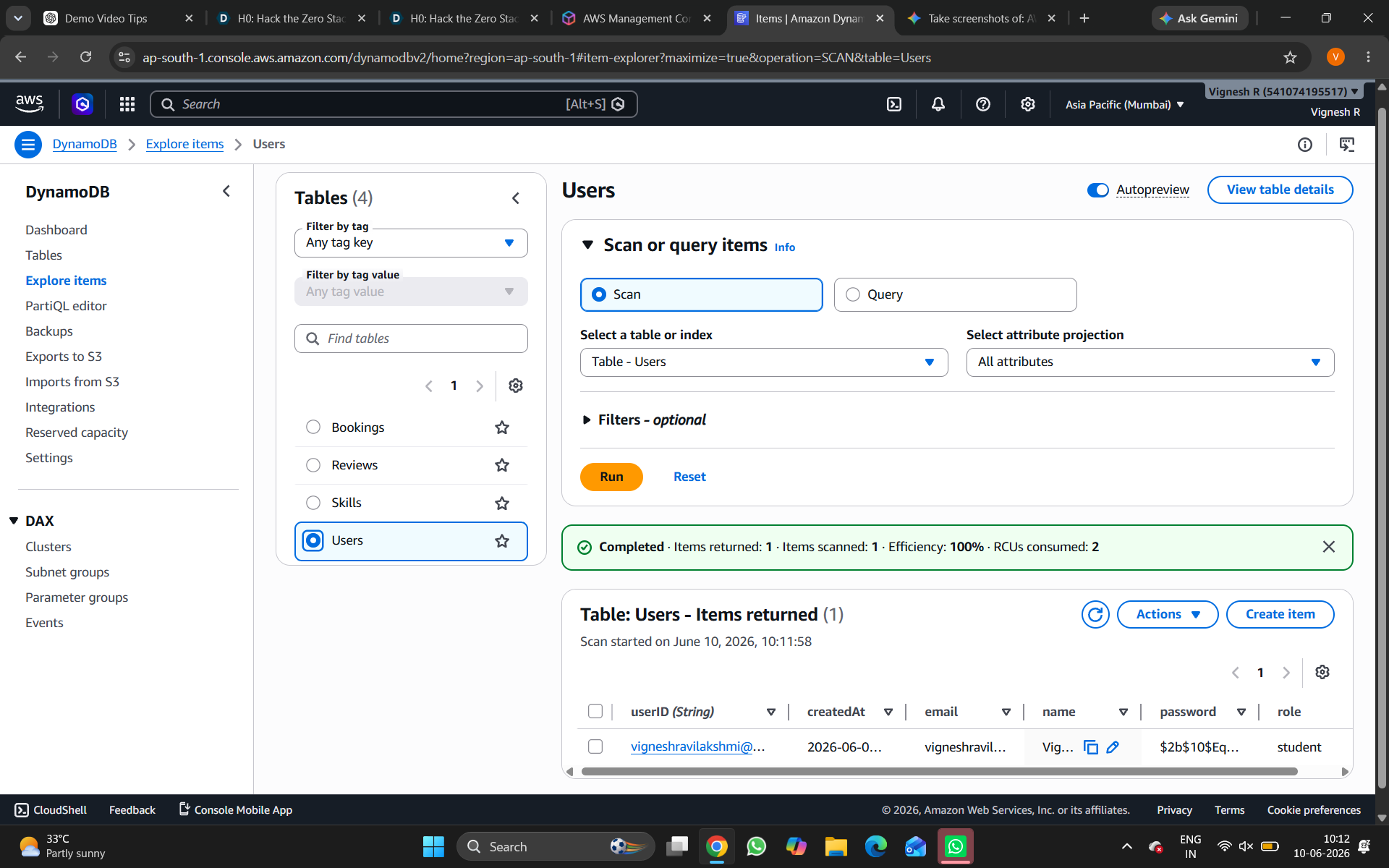
Task: Open the Actions dropdown menu
Action: click(1168, 615)
